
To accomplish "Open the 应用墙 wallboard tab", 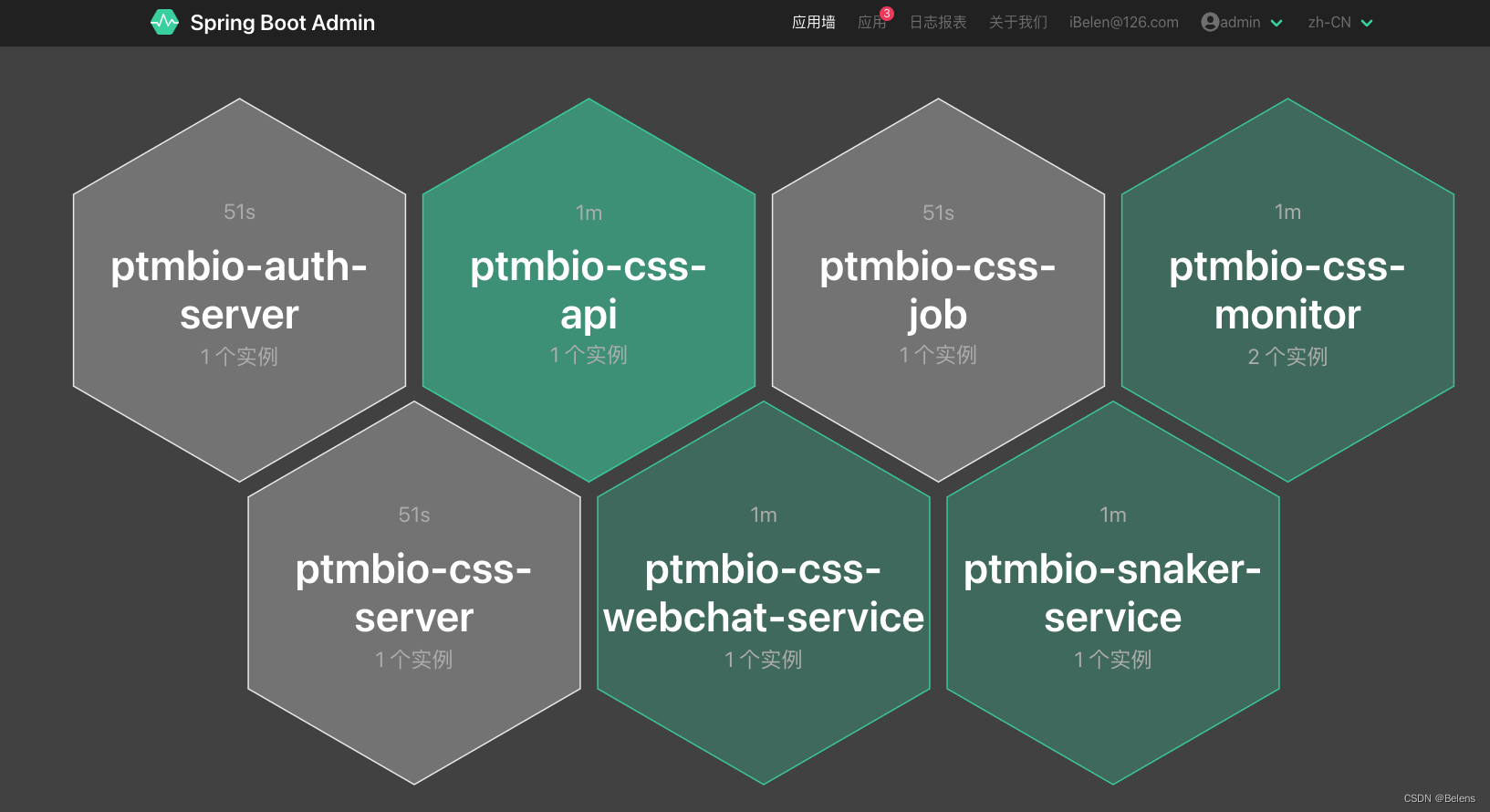I will (x=813, y=22).
